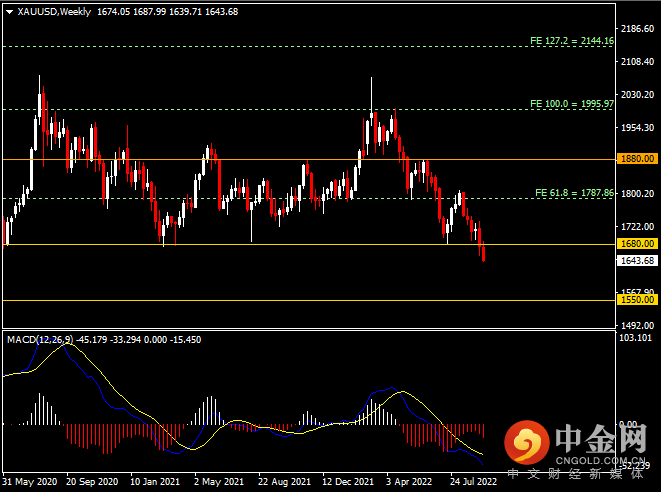Click the 2186.60 price scale value
The width and height of the screenshot is (661, 492).
coord(637,29)
